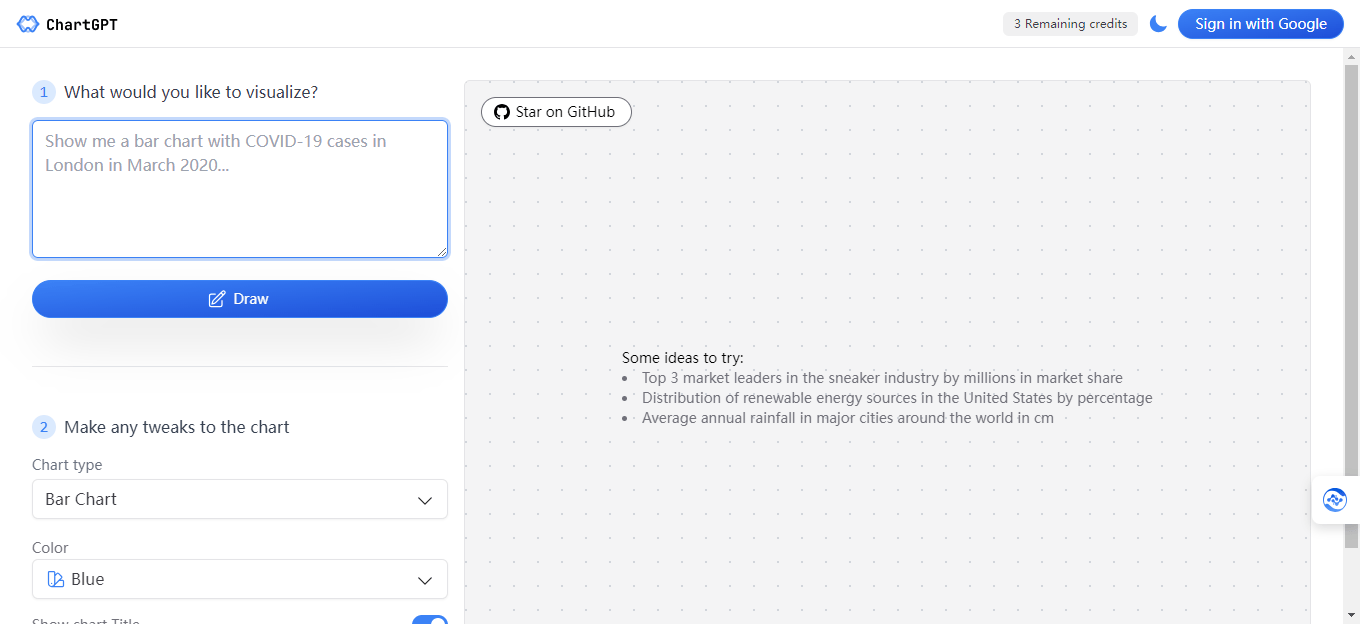Viewport: 1360px width, 624px height.
Task: Click the scrollbar's down arrow
Action: (x=1351, y=614)
